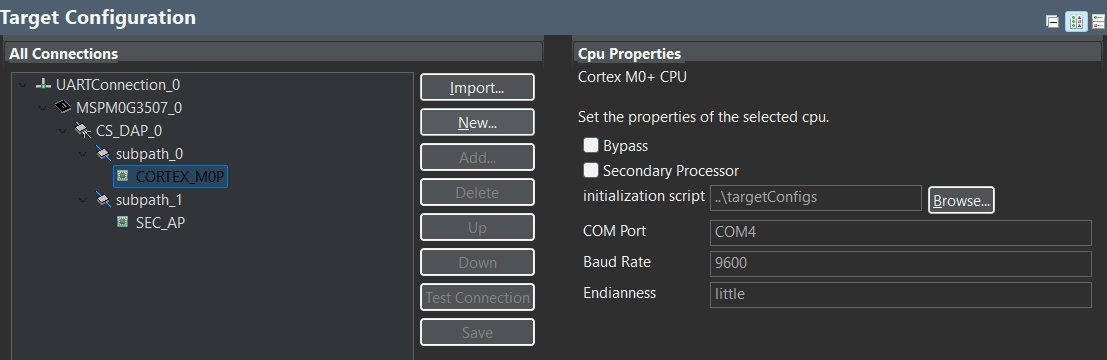This screenshot has height=360, width=1107.
Task: Toggle the Secondary Processor checkbox
Action: tap(591, 171)
